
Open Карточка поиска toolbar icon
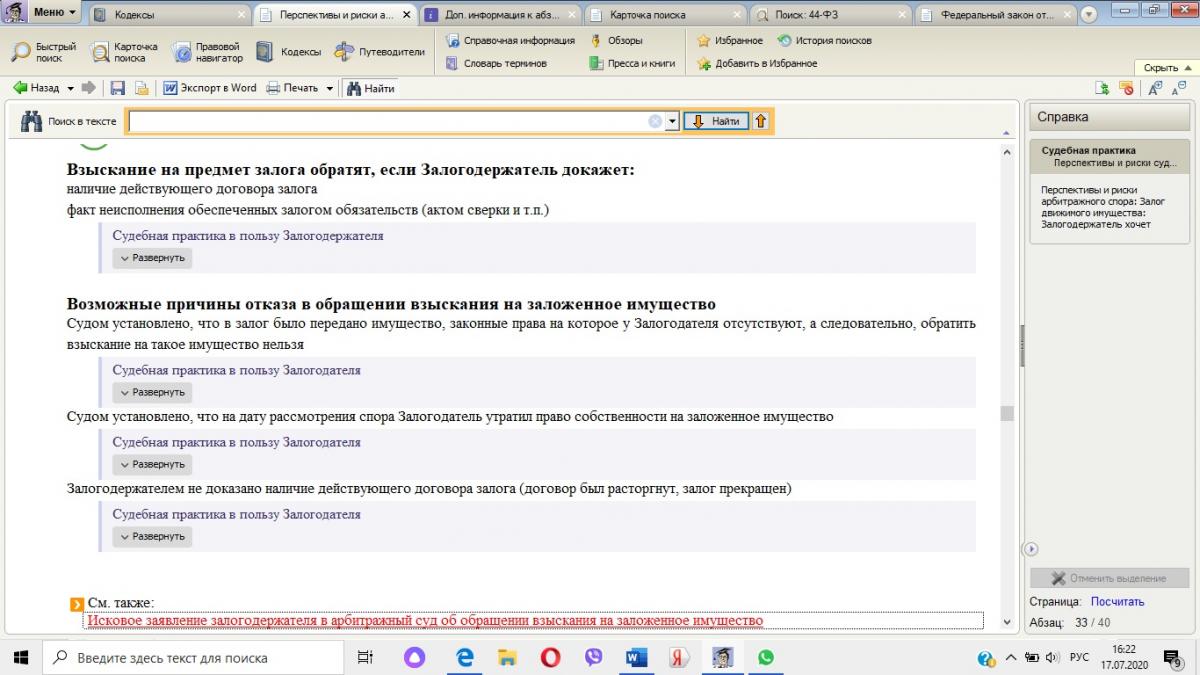point(123,52)
